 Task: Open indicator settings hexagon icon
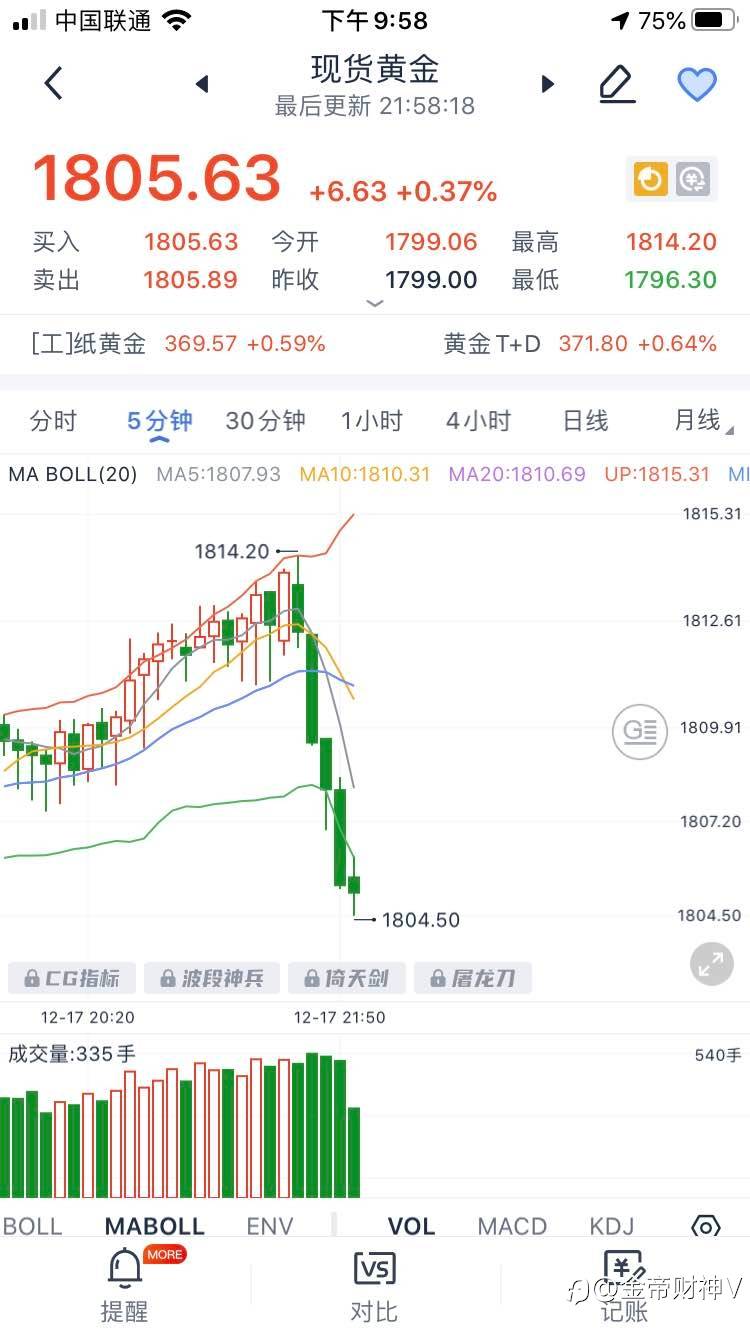[706, 1228]
